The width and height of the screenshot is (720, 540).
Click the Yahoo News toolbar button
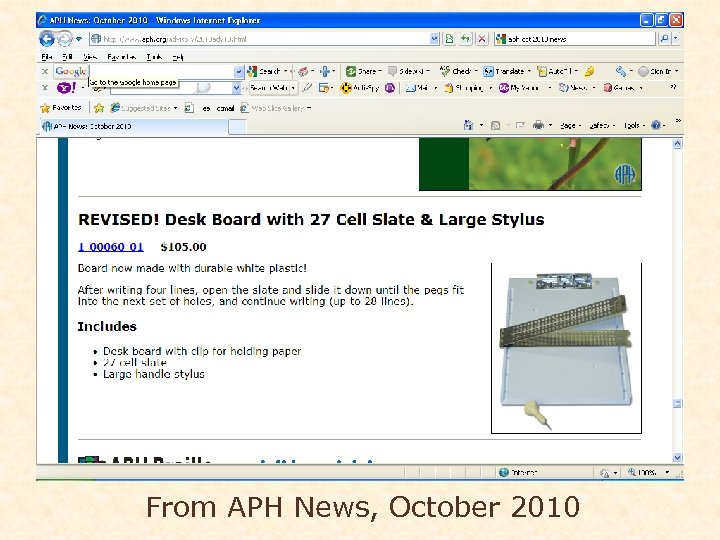(x=574, y=87)
